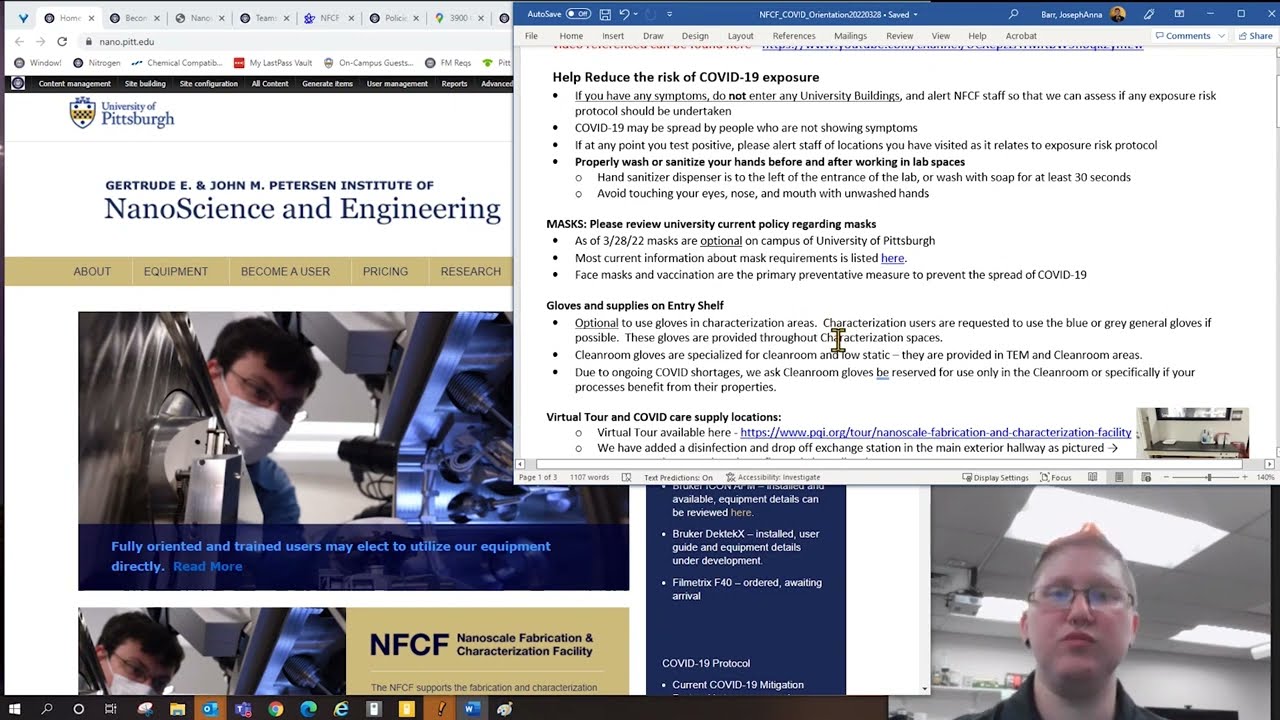Open the User management admin menu

[x=397, y=84]
